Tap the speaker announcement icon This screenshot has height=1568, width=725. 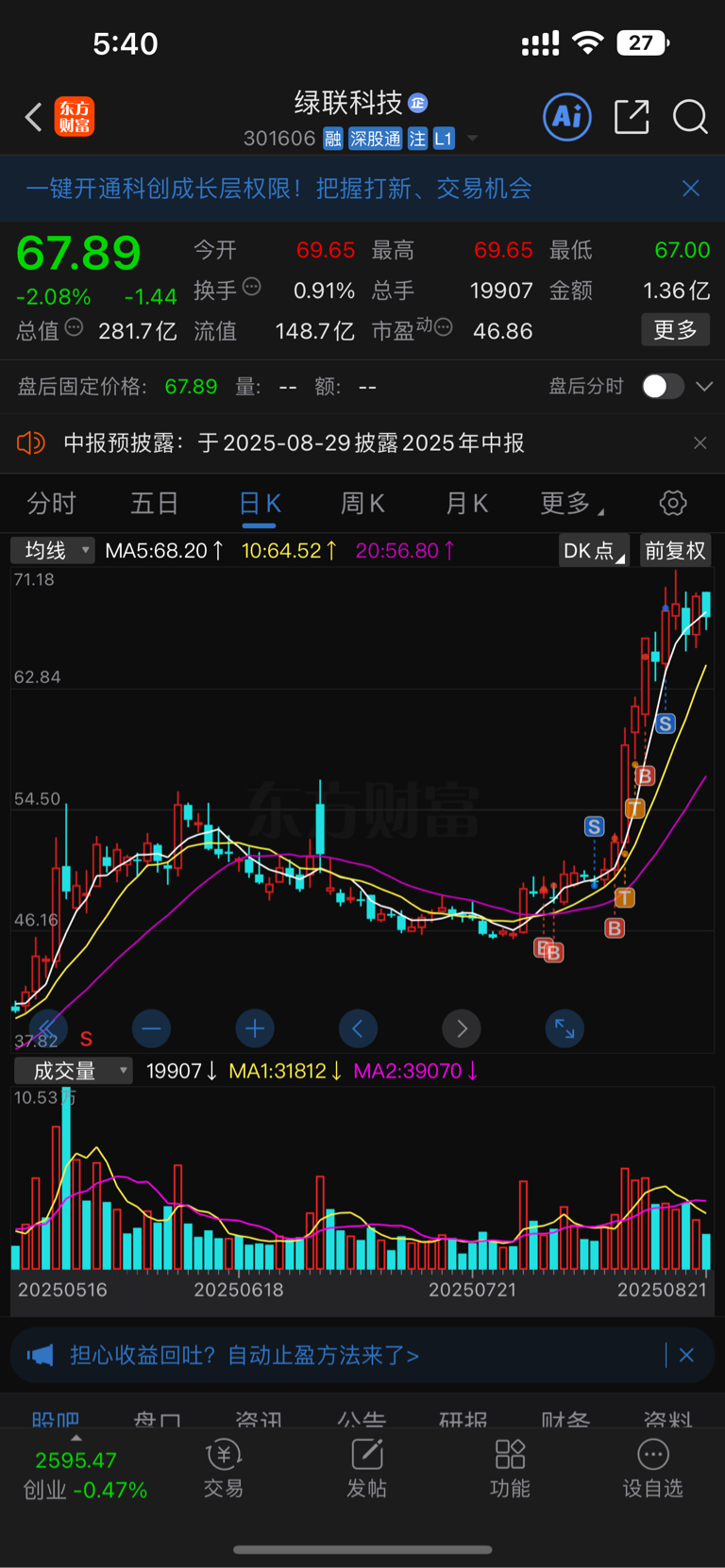[31, 442]
